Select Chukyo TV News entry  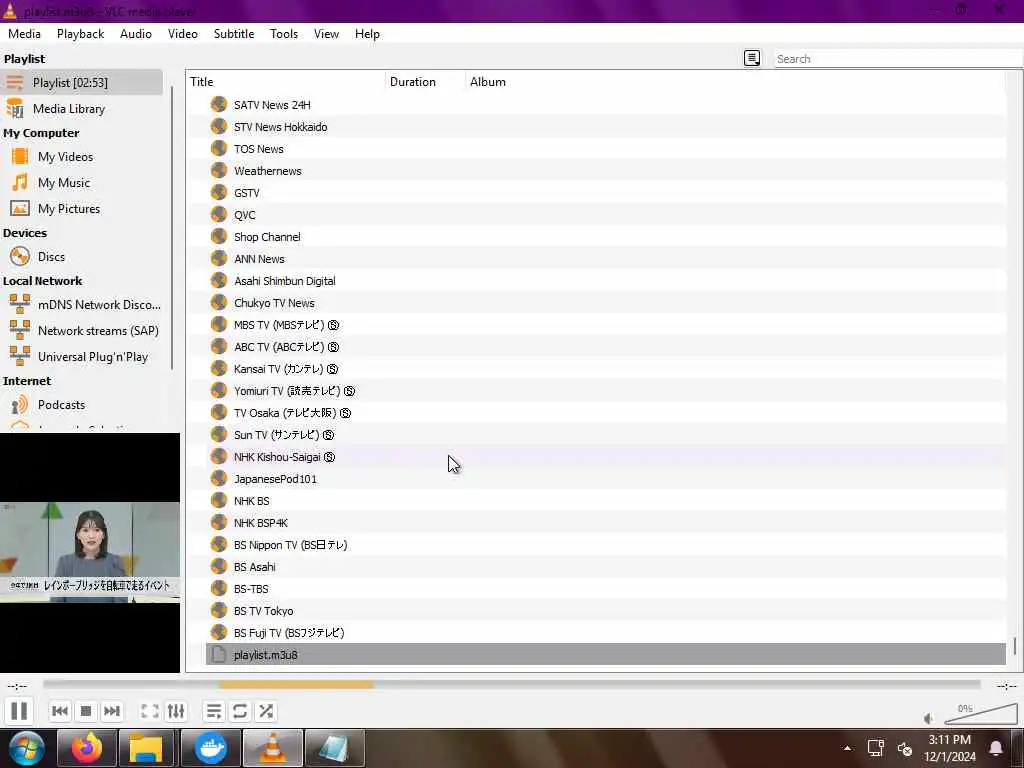point(605,303)
